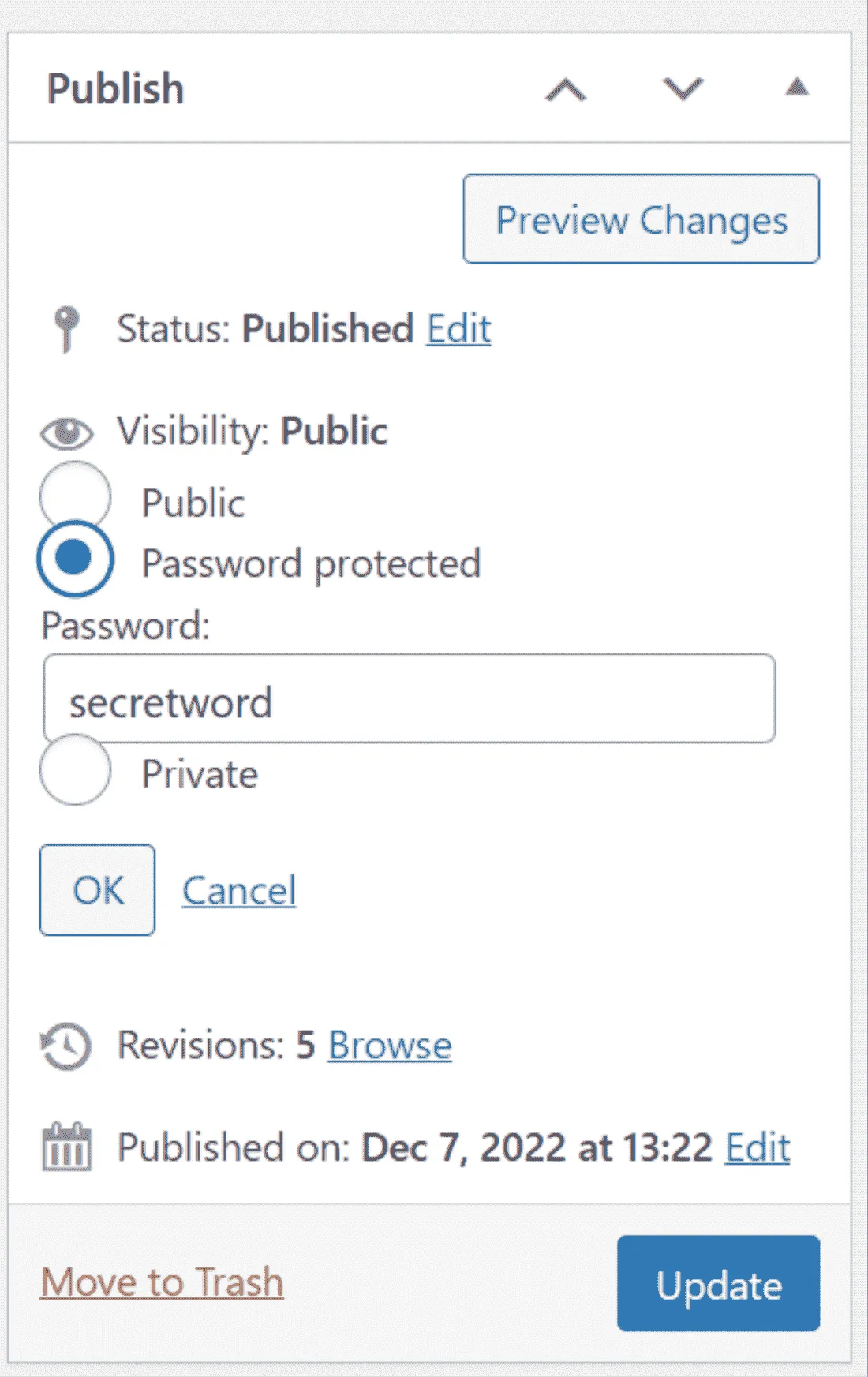This screenshot has height=1377, width=868.
Task: Click the visibility eye icon
Action: pyautogui.click(x=67, y=432)
